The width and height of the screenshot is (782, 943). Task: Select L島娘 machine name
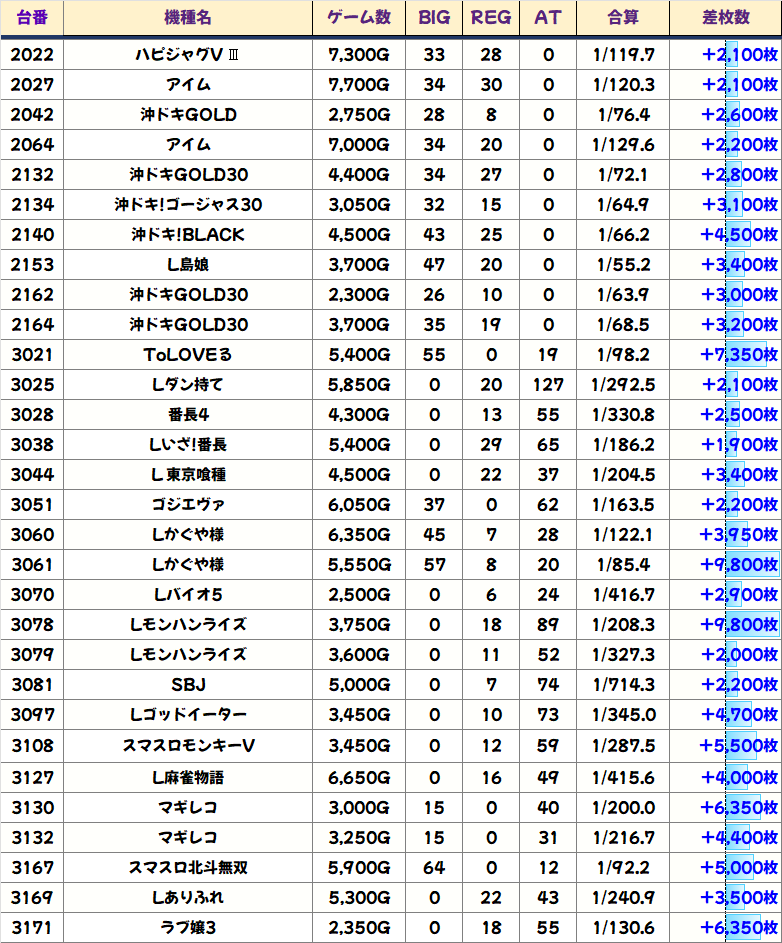(x=188, y=265)
